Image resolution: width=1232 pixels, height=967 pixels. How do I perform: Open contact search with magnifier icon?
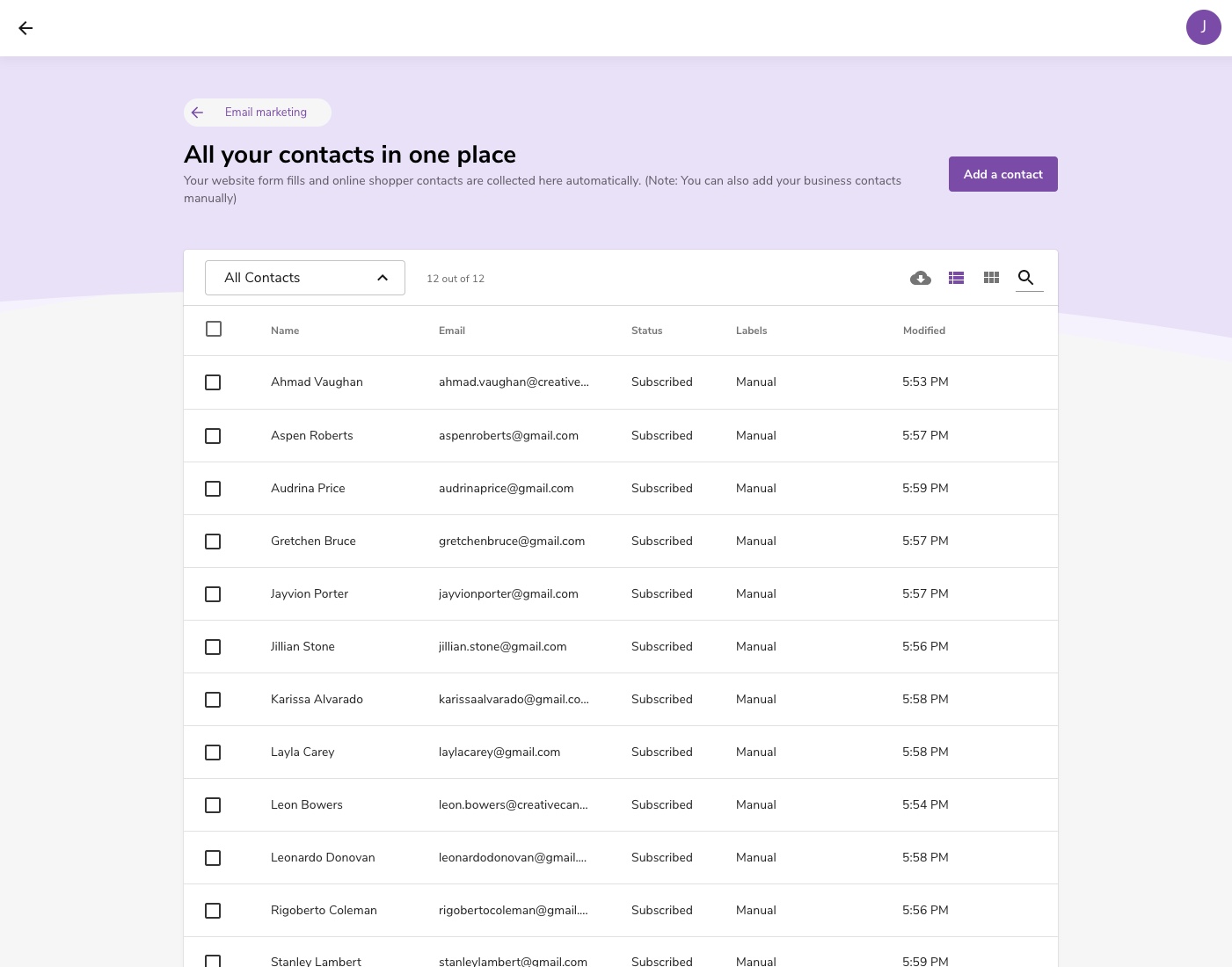1025,278
